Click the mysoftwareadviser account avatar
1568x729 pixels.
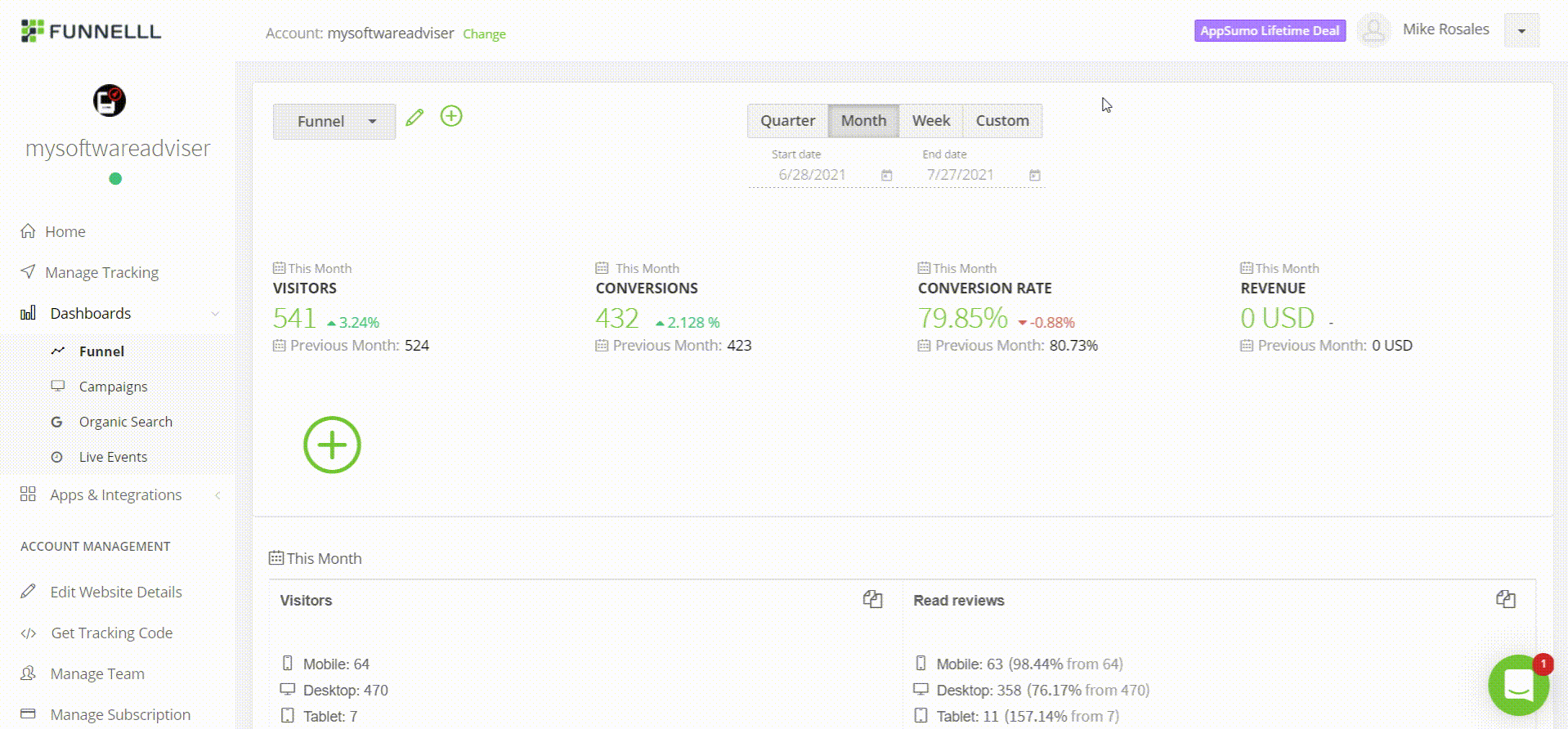pyautogui.click(x=110, y=101)
